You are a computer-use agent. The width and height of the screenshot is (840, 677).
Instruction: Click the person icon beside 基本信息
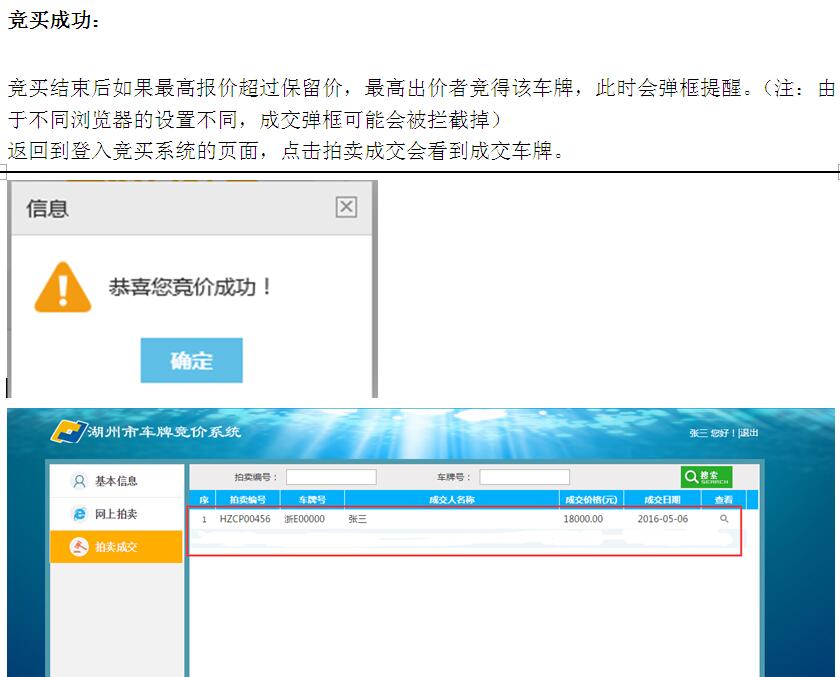click(x=80, y=481)
